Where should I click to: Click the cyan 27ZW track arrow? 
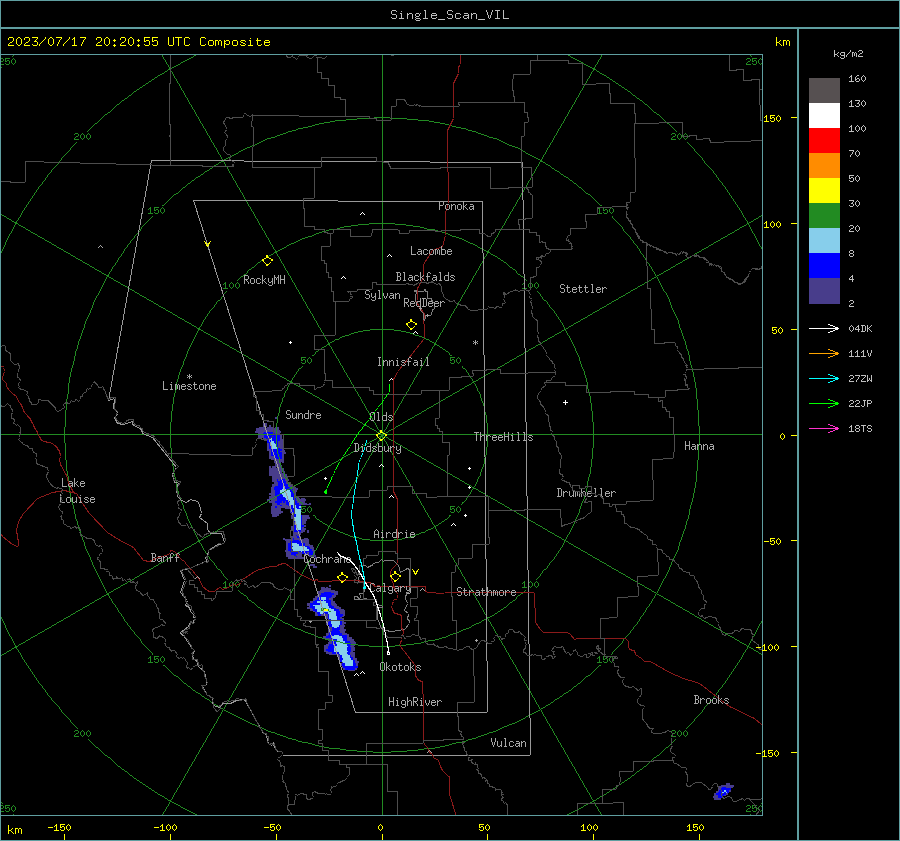824,378
